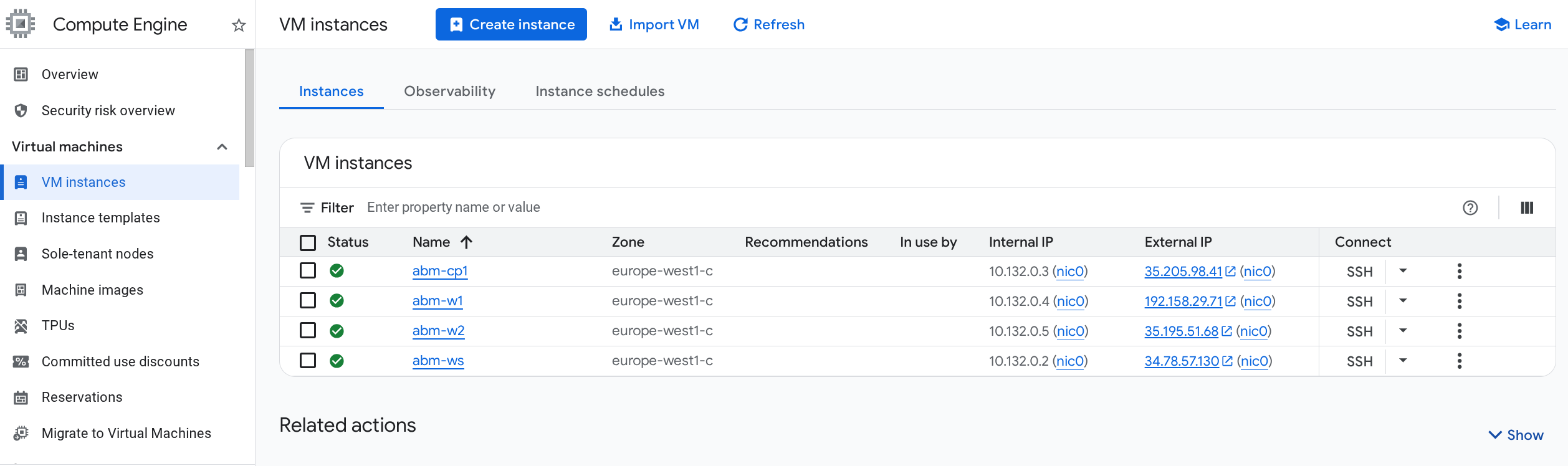The image size is (1568, 466).
Task: Switch to the Instances tab
Action: (x=331, y=91)
